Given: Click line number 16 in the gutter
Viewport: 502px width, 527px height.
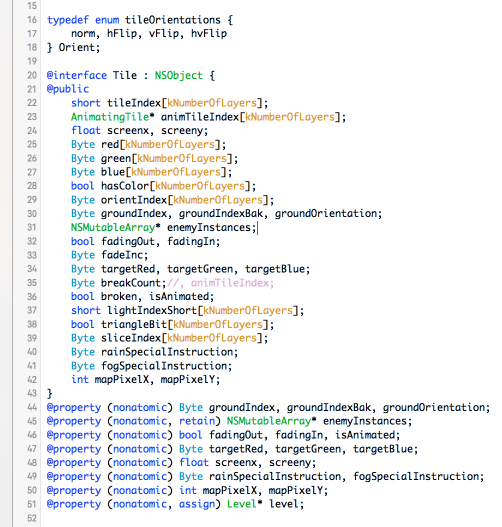Looking at the screenshot, I should pos(32,20).
